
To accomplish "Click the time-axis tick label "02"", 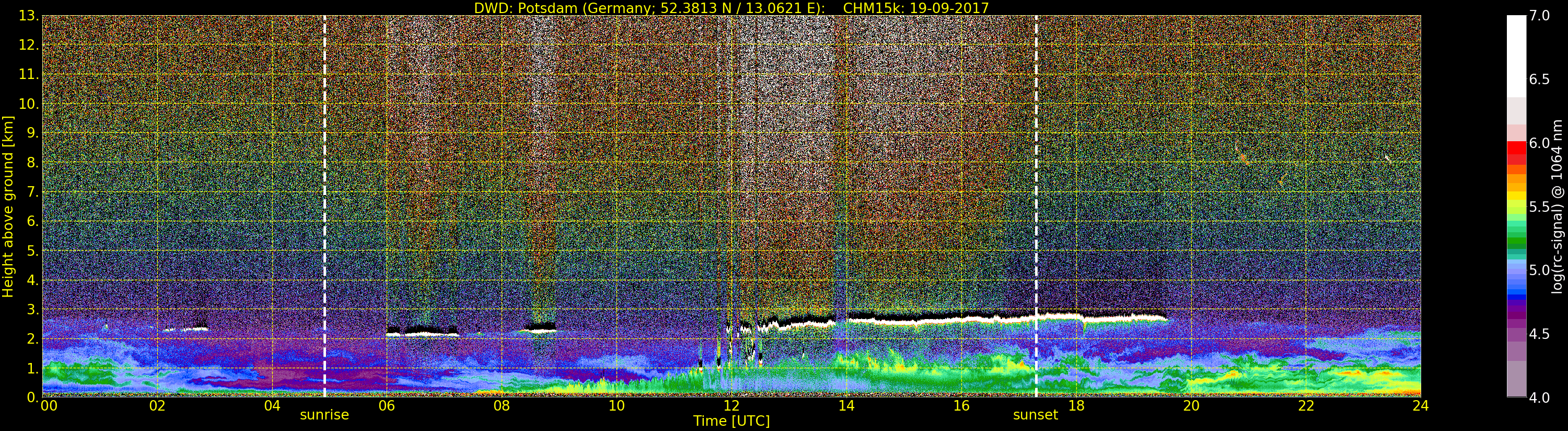I will click(x=158, y=405).
